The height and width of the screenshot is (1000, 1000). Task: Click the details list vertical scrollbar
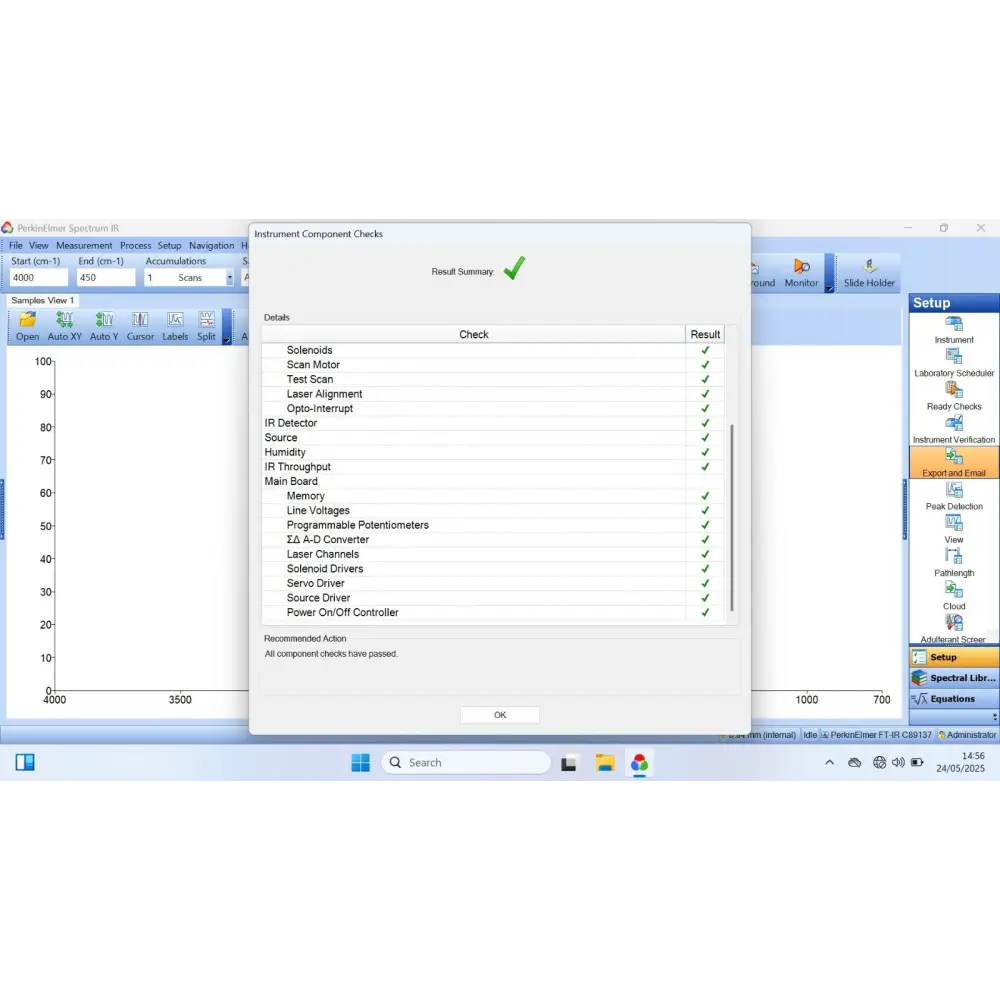coord(732,517)
